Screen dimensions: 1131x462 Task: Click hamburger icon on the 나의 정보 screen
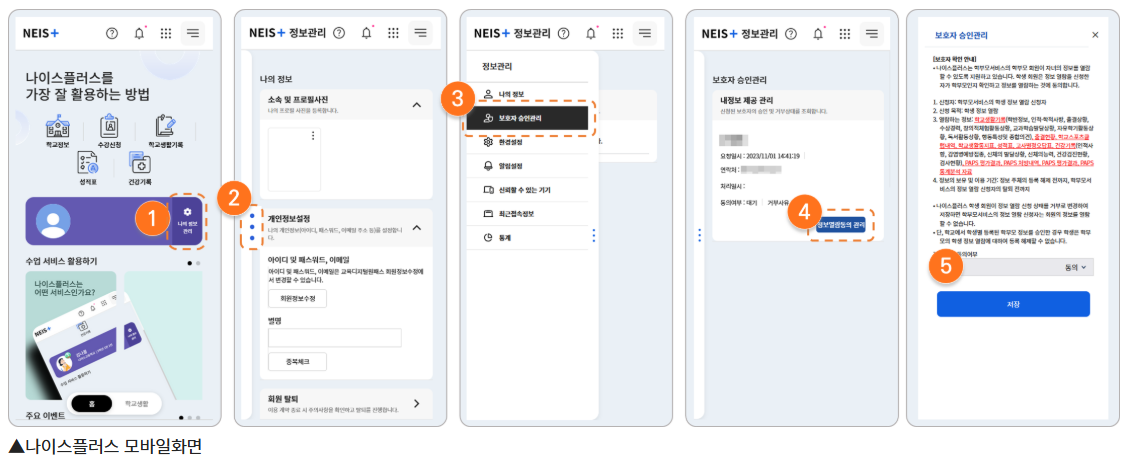coord(420,33)
